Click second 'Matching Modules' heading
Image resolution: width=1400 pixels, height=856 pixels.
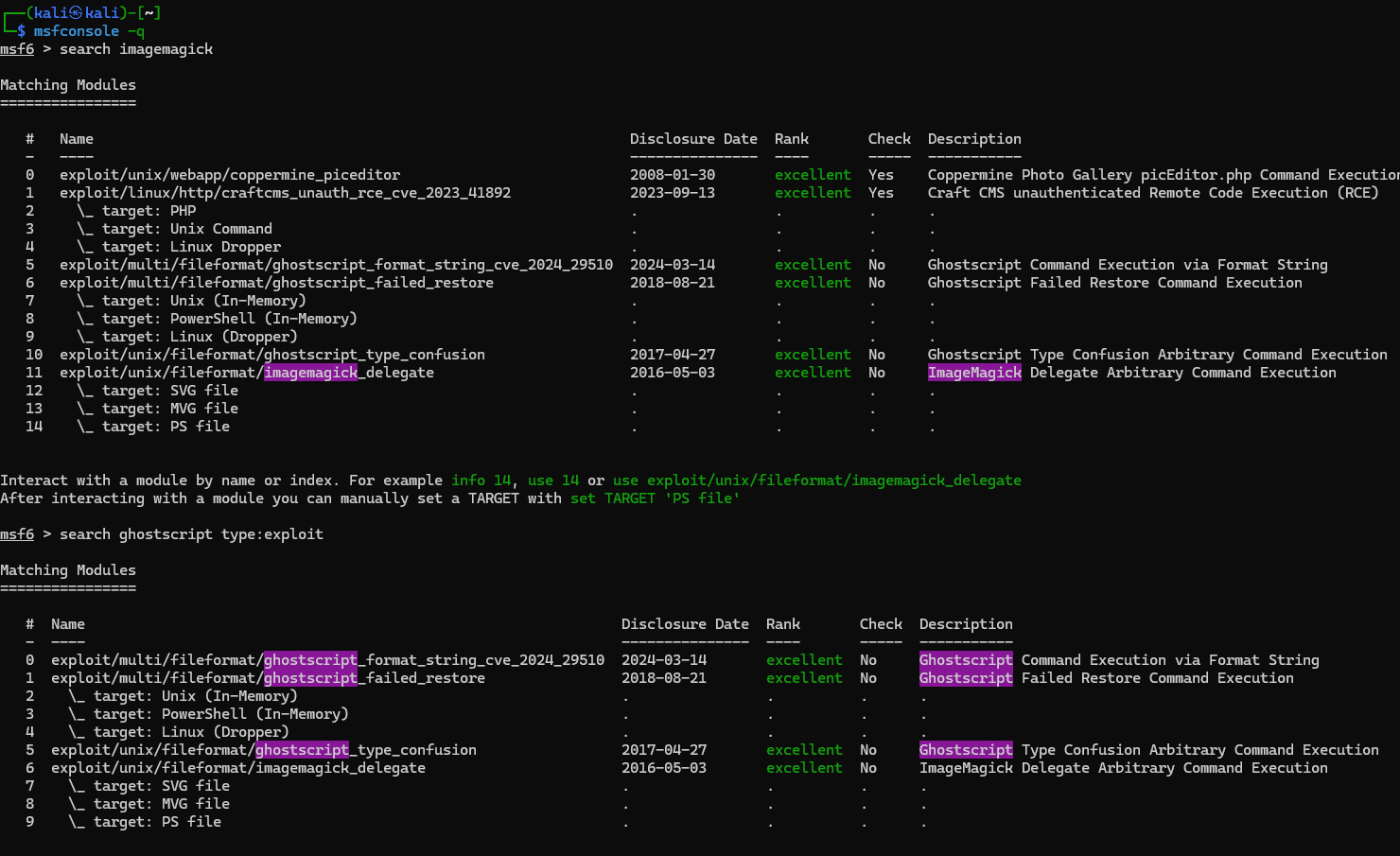point(68,570)
